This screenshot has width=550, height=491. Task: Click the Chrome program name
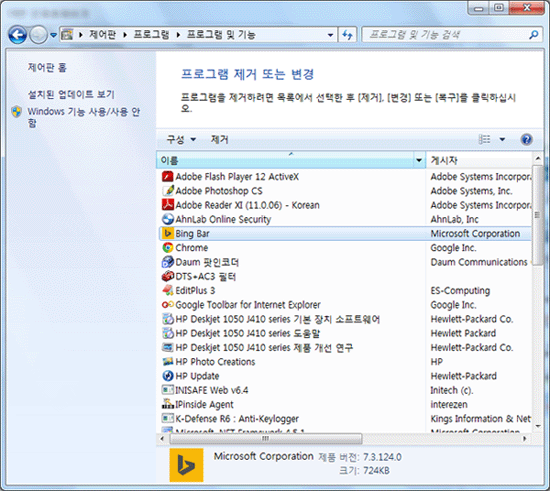192,248
